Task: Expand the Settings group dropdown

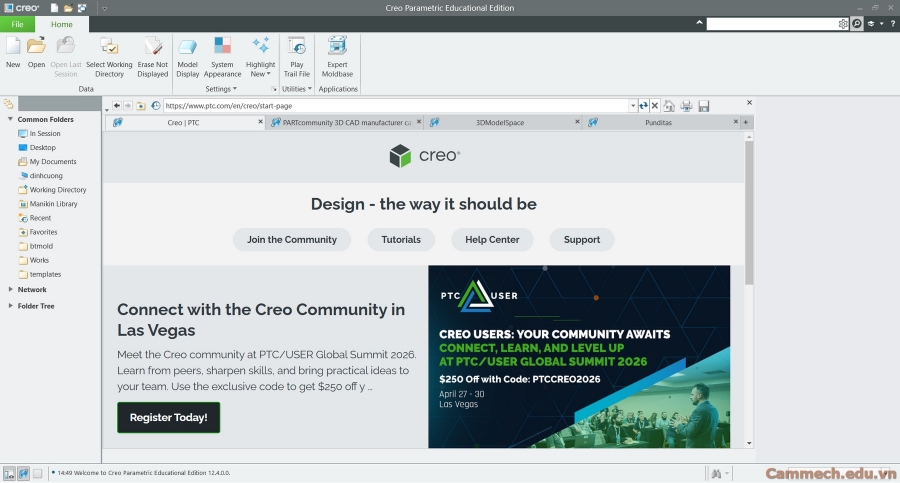Action: [221, 89]
